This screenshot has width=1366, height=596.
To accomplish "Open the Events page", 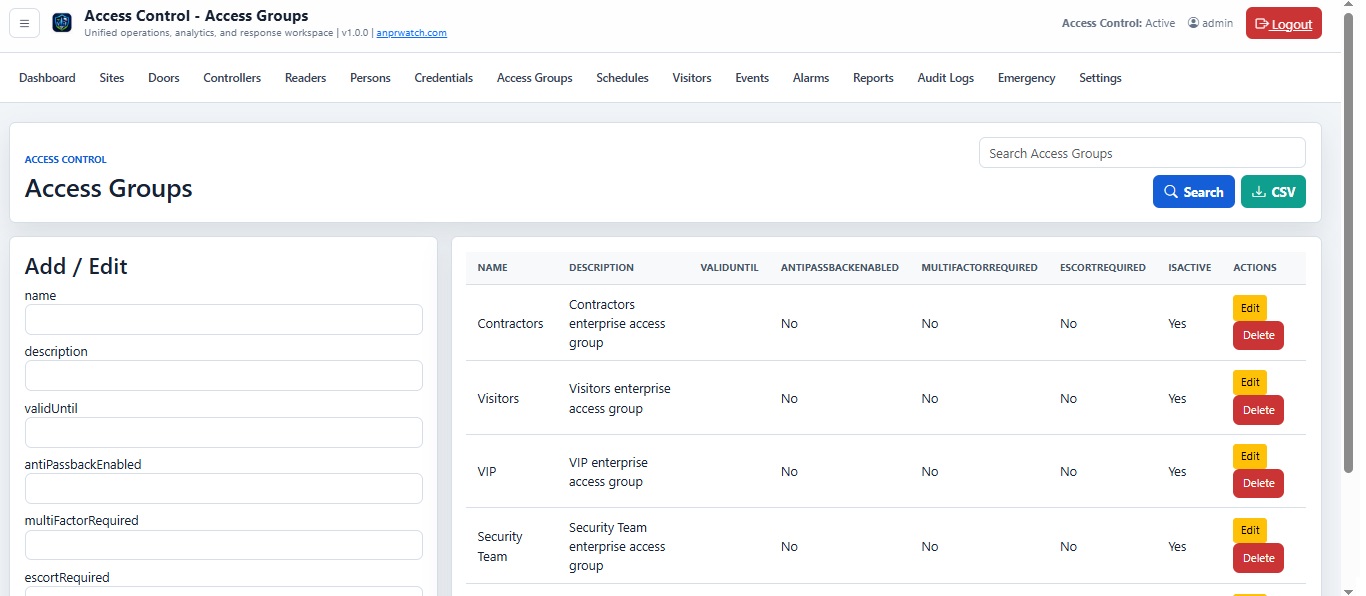I will point(752,78).
